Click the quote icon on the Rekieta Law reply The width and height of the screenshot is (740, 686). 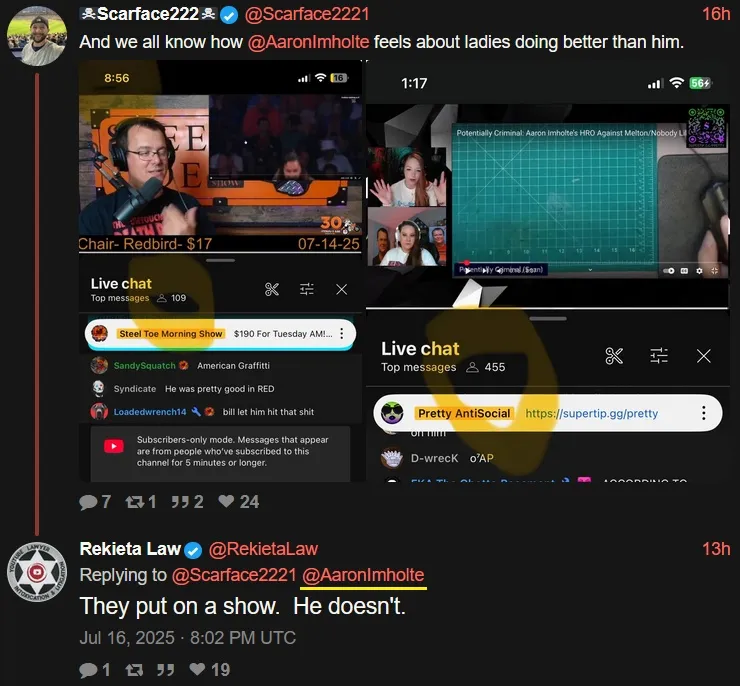[166, 669]
